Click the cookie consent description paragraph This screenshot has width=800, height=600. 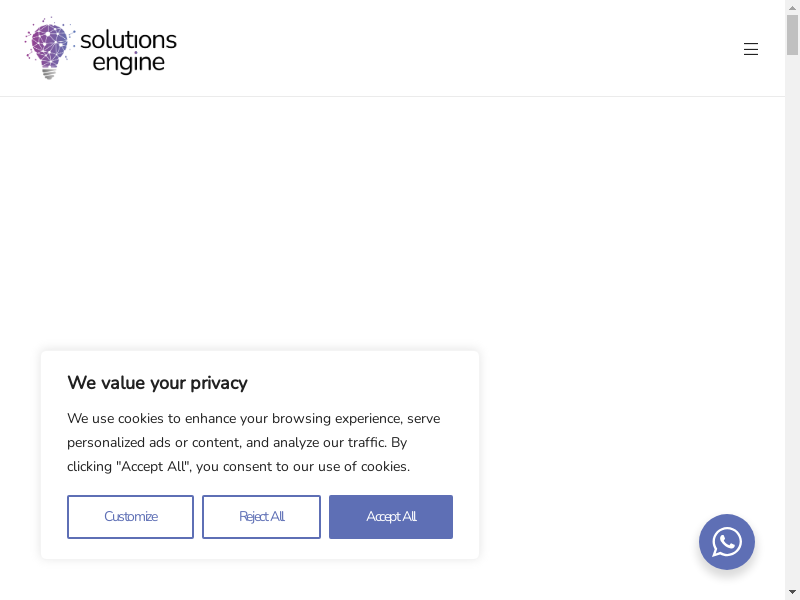click(253, 442)
